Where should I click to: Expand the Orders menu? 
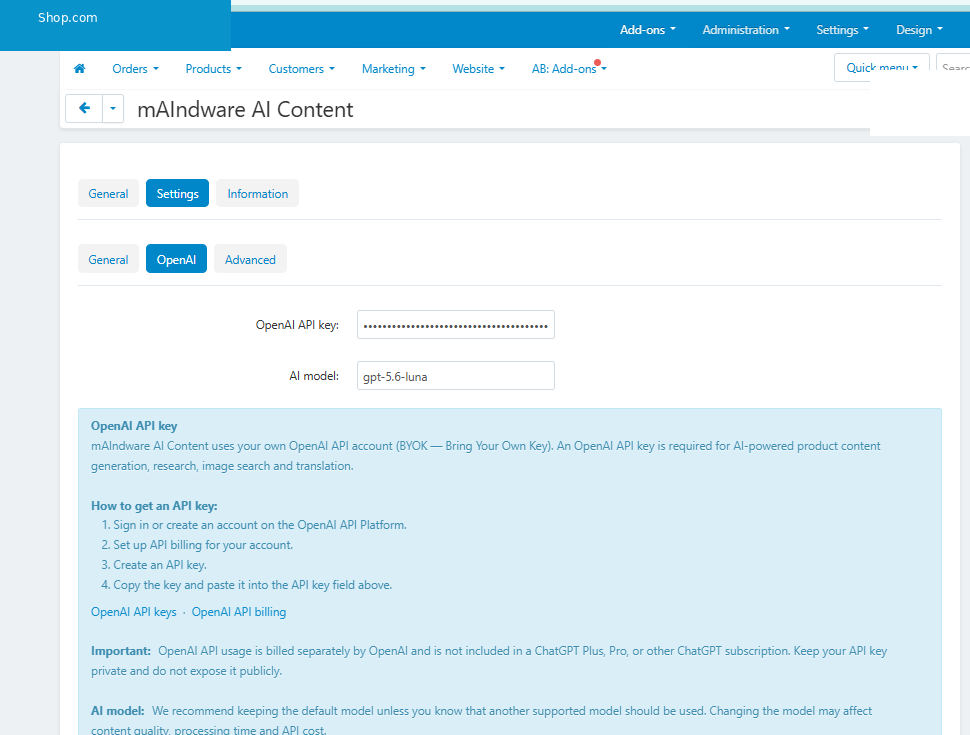click(135, 69)
